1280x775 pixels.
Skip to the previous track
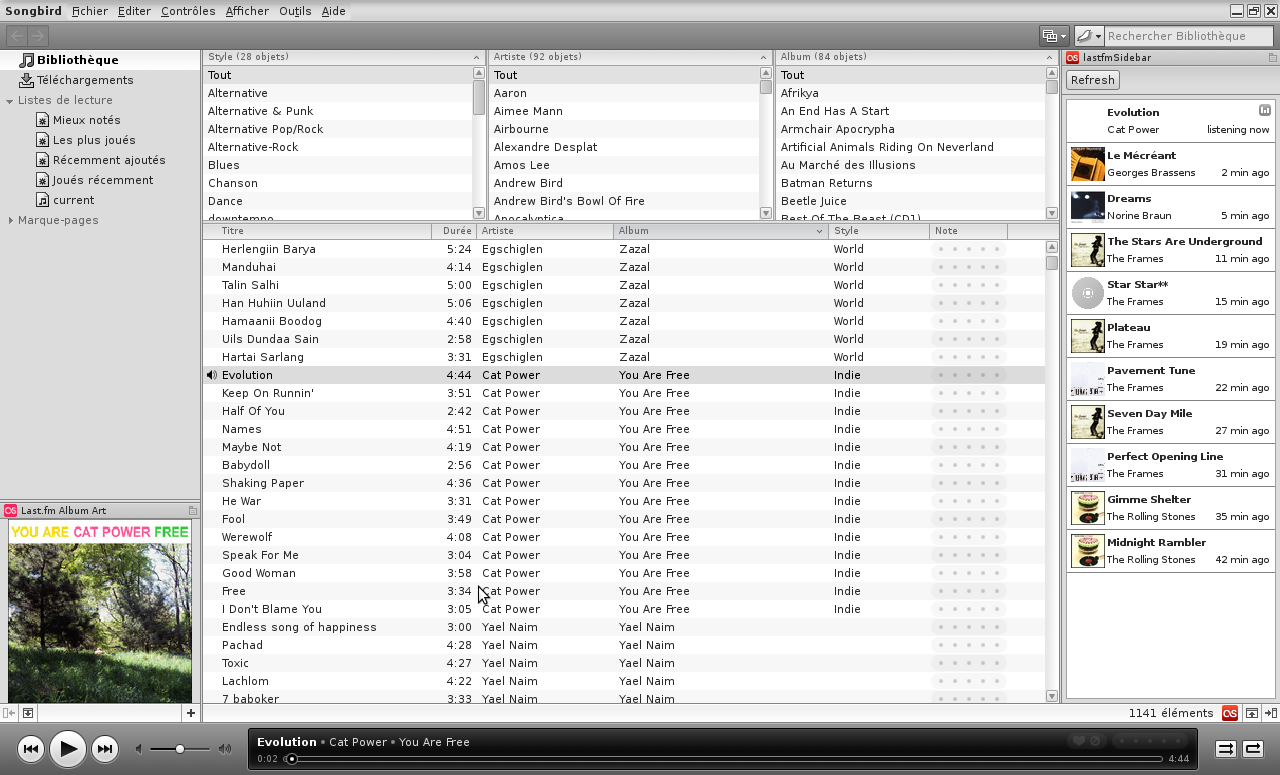[30, 749]
